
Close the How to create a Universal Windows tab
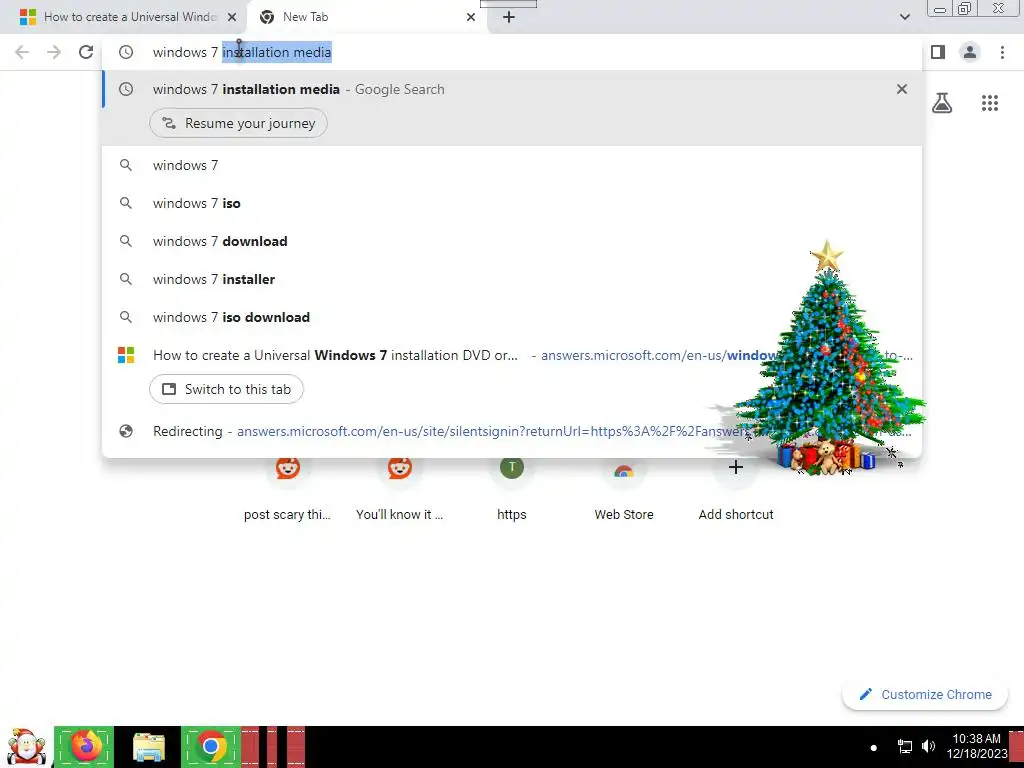(232, 17)
